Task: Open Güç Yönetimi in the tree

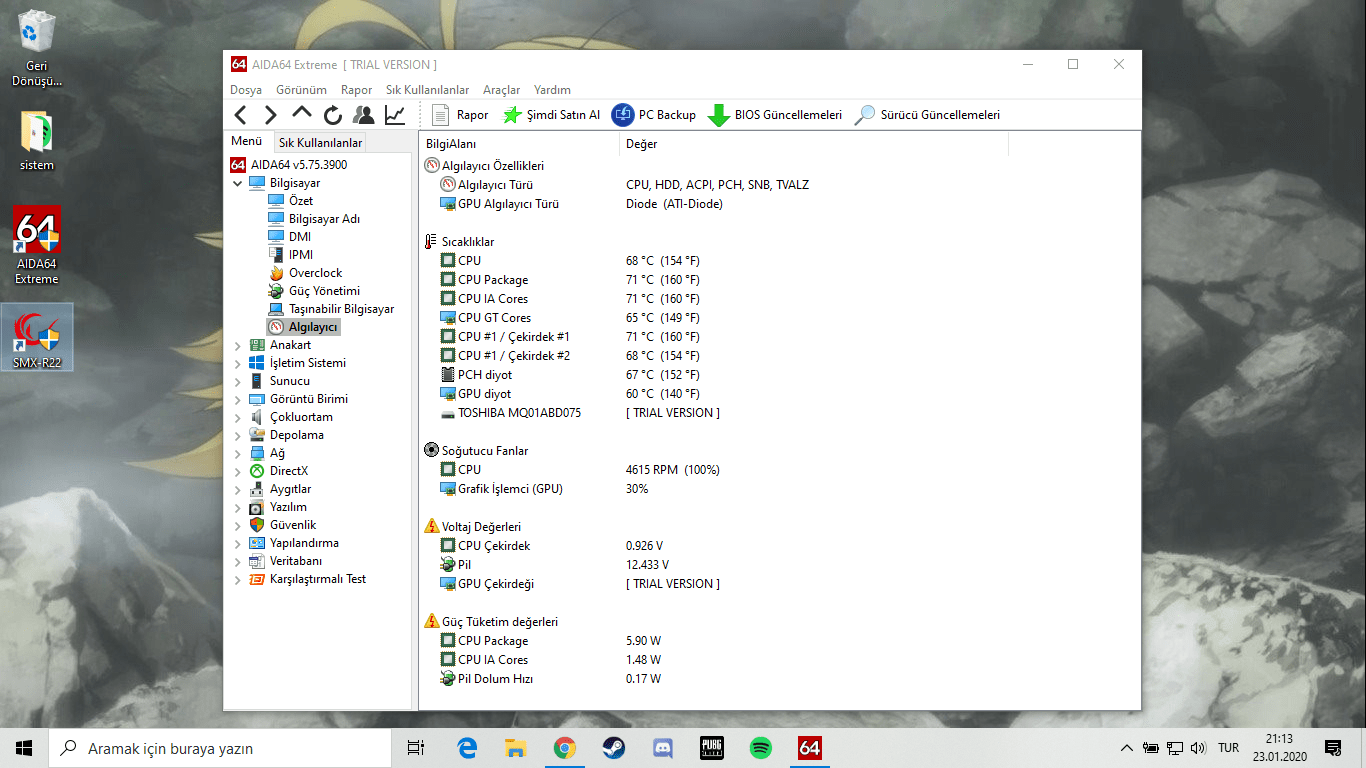Action: 324,291
